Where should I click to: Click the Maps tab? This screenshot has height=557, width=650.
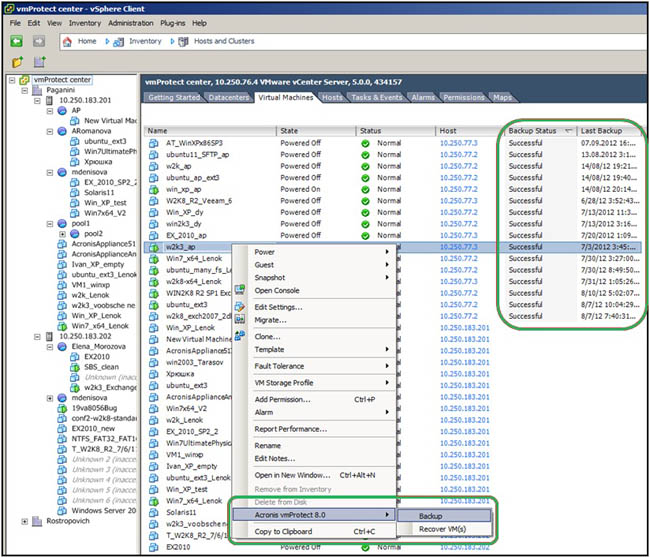pyautogui.click(x=502, y=97)
